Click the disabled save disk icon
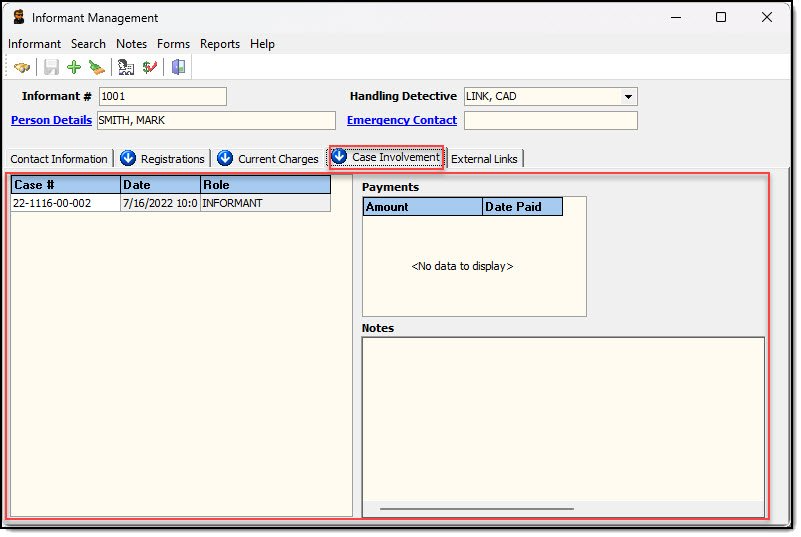801x537 pixels. tap(51, 67)
